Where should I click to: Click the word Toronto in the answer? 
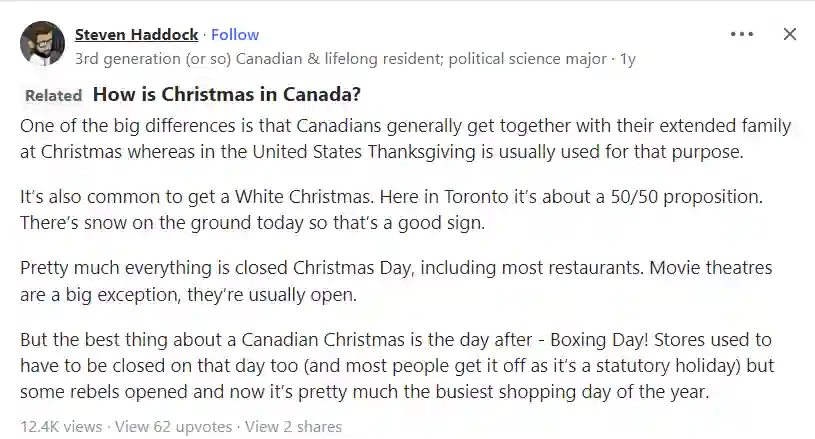point(476,197)
